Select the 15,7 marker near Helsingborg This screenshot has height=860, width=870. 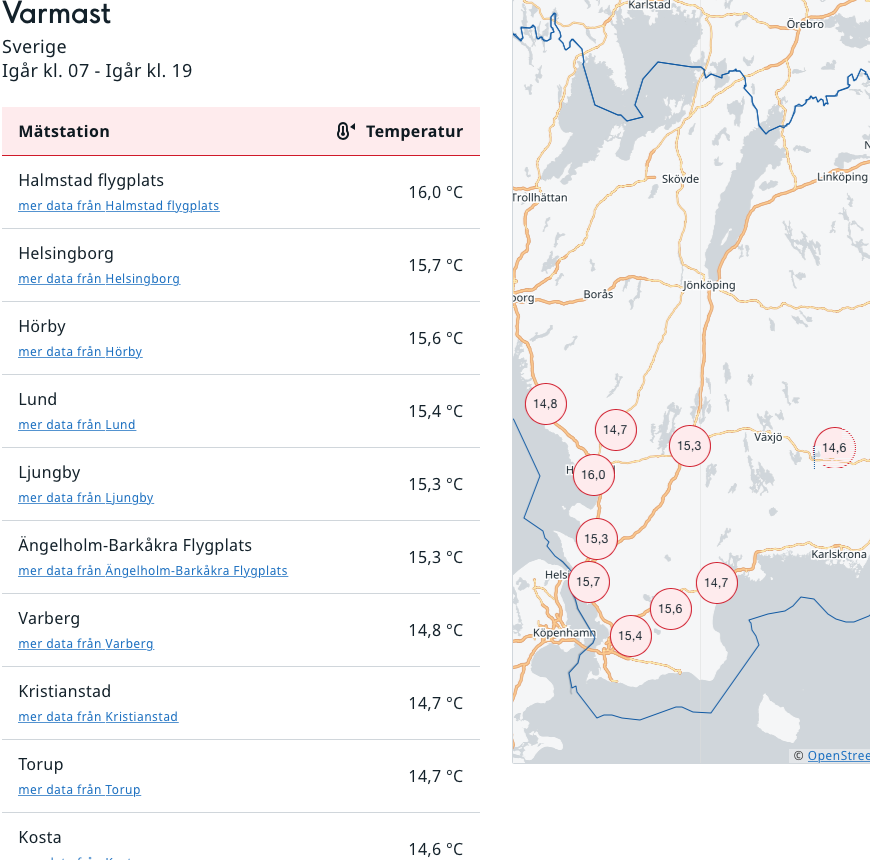tap(588, 581)
